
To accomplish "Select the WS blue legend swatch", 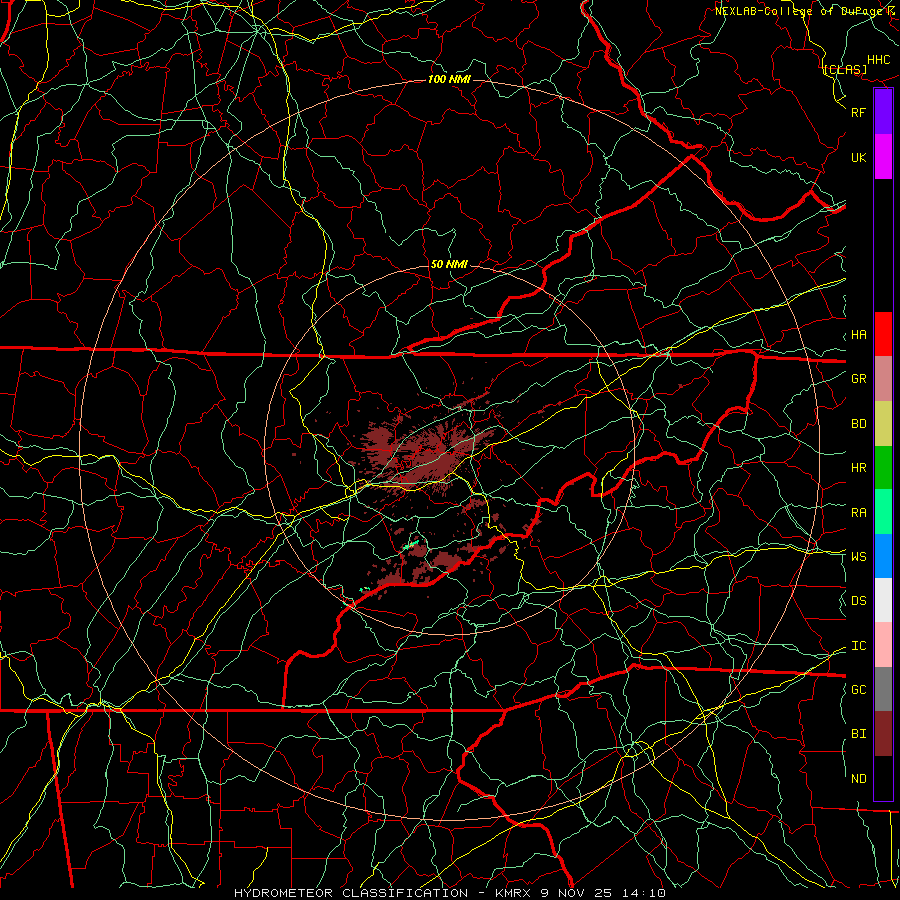I will coord(883,556).
